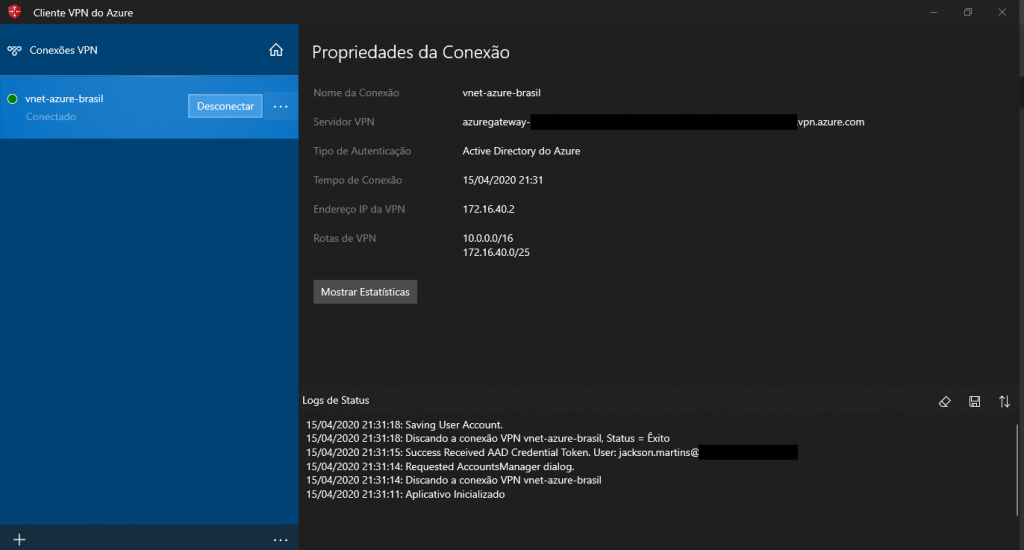Screen dimensions: 1024x550
Task: Open the ellipsis menu beside Desconectar
Action: 280,107
